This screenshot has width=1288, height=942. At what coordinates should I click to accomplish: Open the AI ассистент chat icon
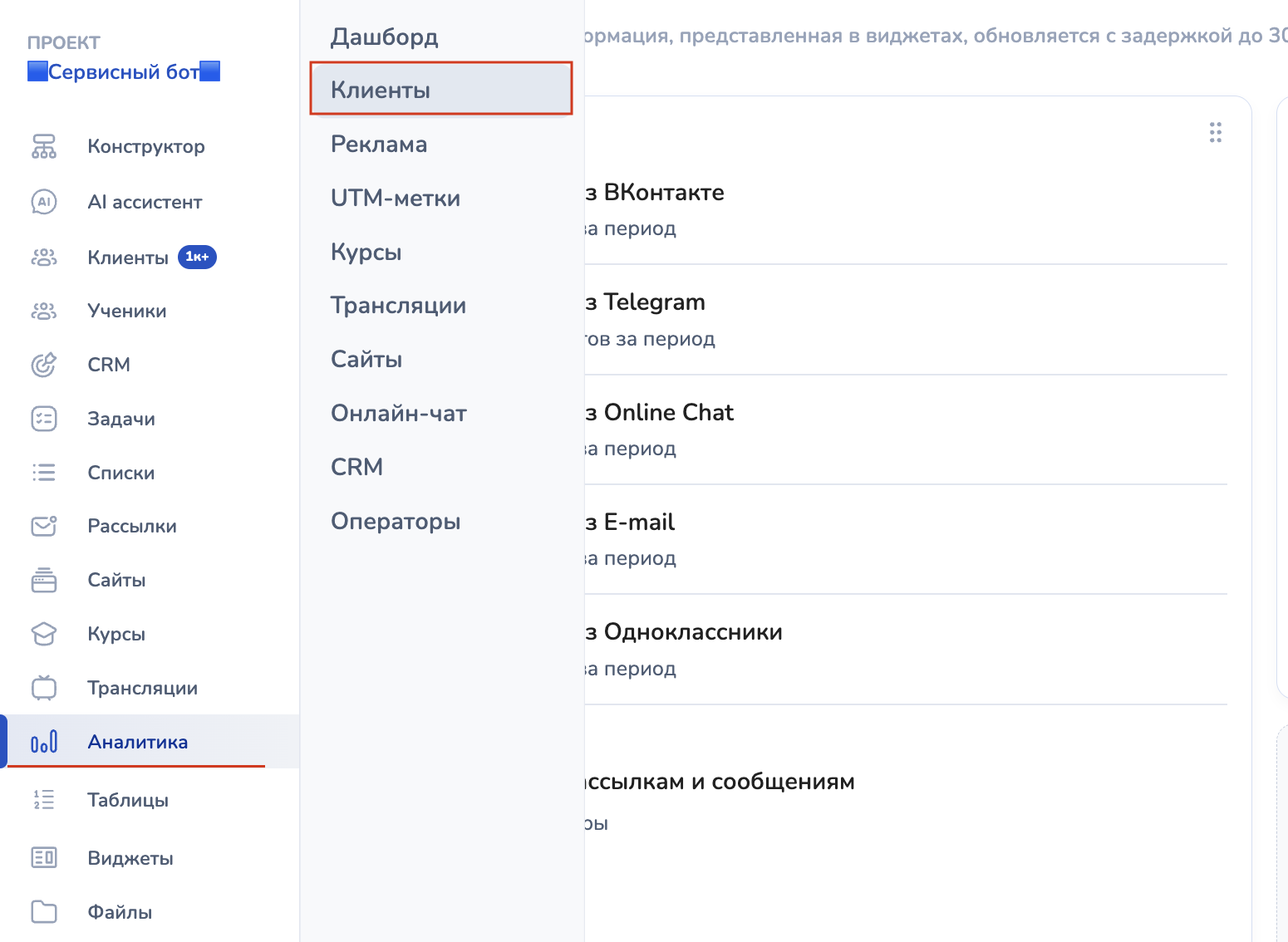44,202
